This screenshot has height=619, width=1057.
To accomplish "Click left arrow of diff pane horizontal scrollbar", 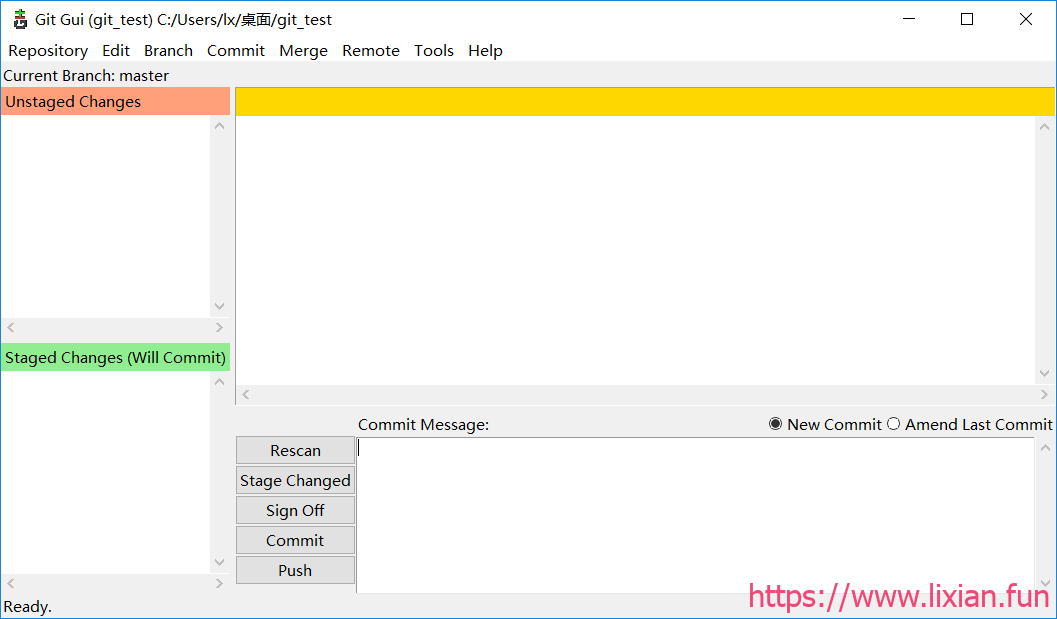I will point(245,394).
